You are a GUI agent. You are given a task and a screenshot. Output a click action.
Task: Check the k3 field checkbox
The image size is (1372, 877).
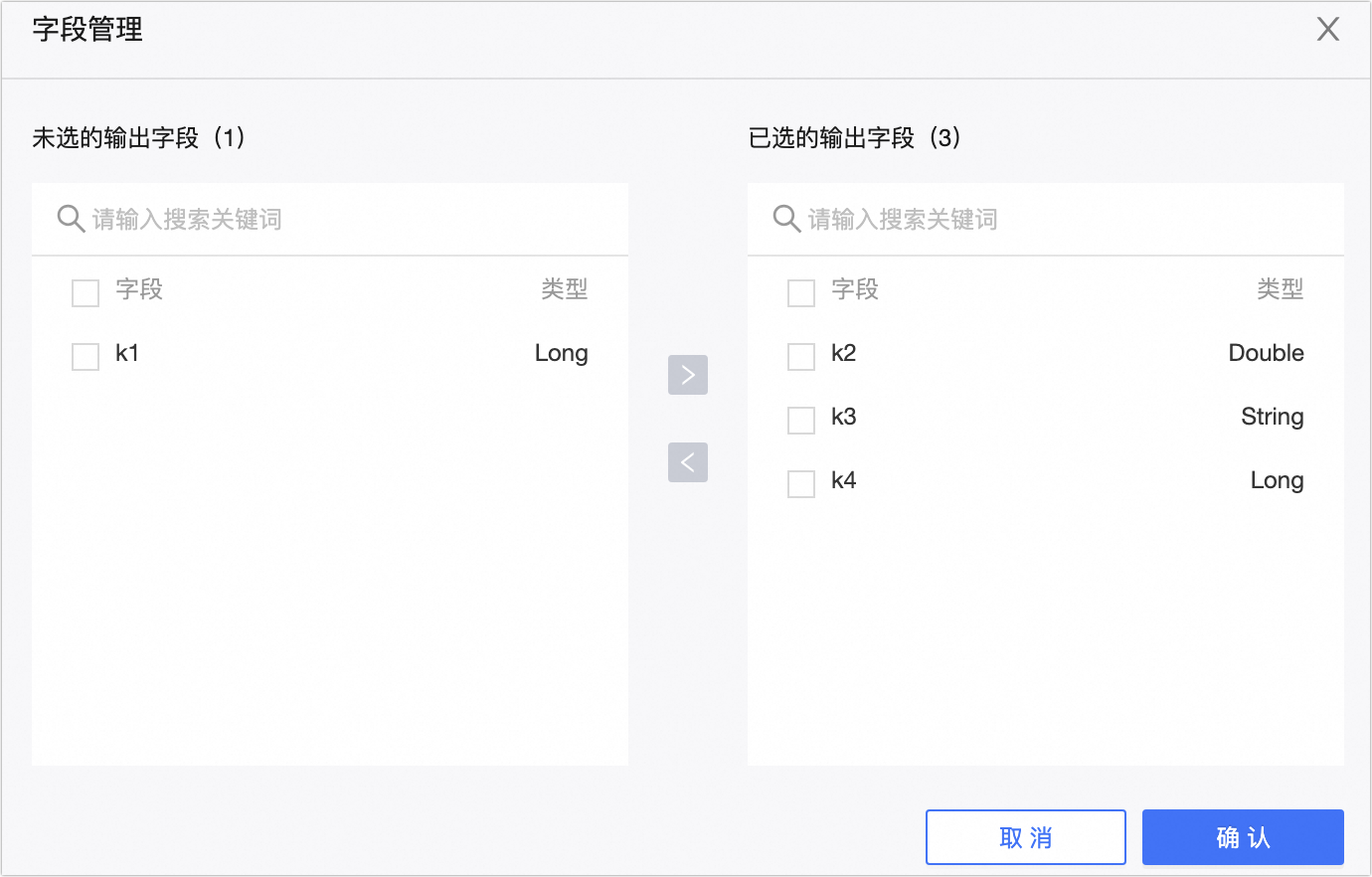pos(801,421)
